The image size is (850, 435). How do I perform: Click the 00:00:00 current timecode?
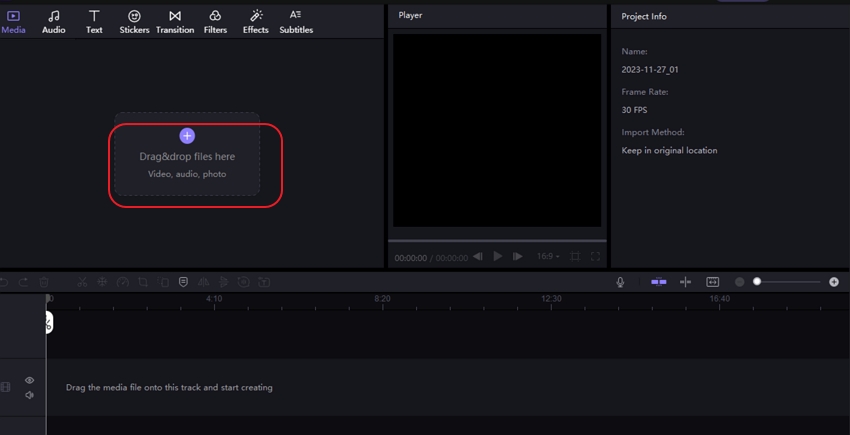click(410, 258)
